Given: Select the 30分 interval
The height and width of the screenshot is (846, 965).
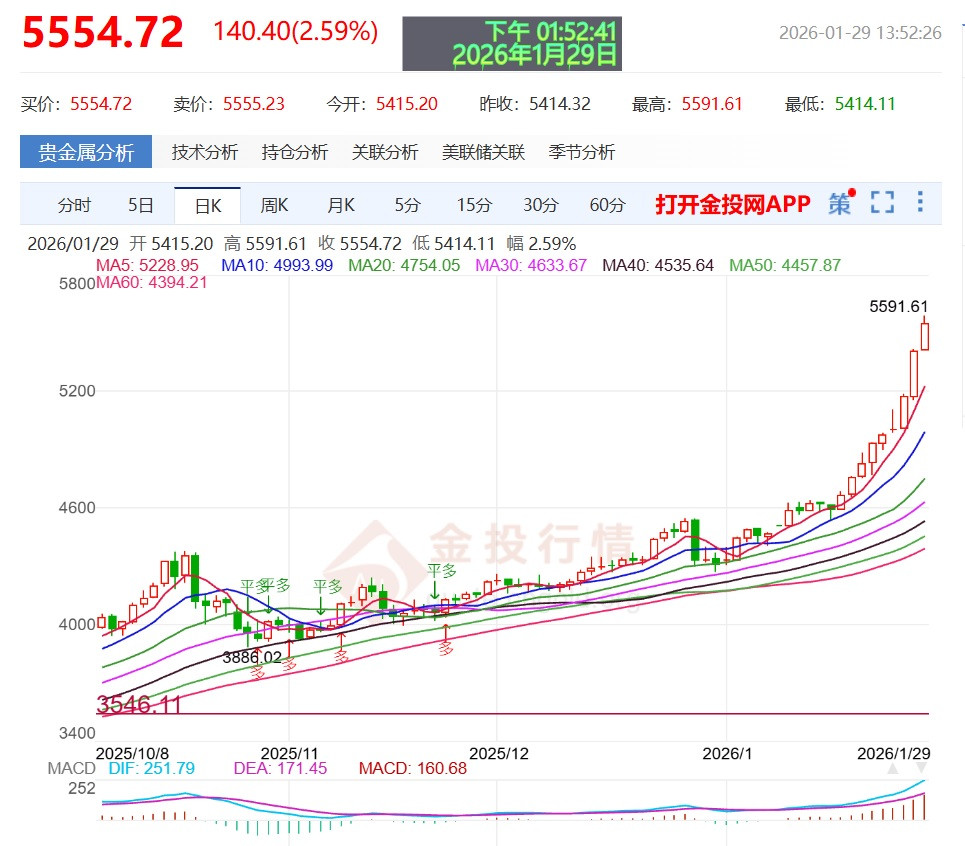Looking at the screenshot, I should pyautogui.click(x=540, y=205).
